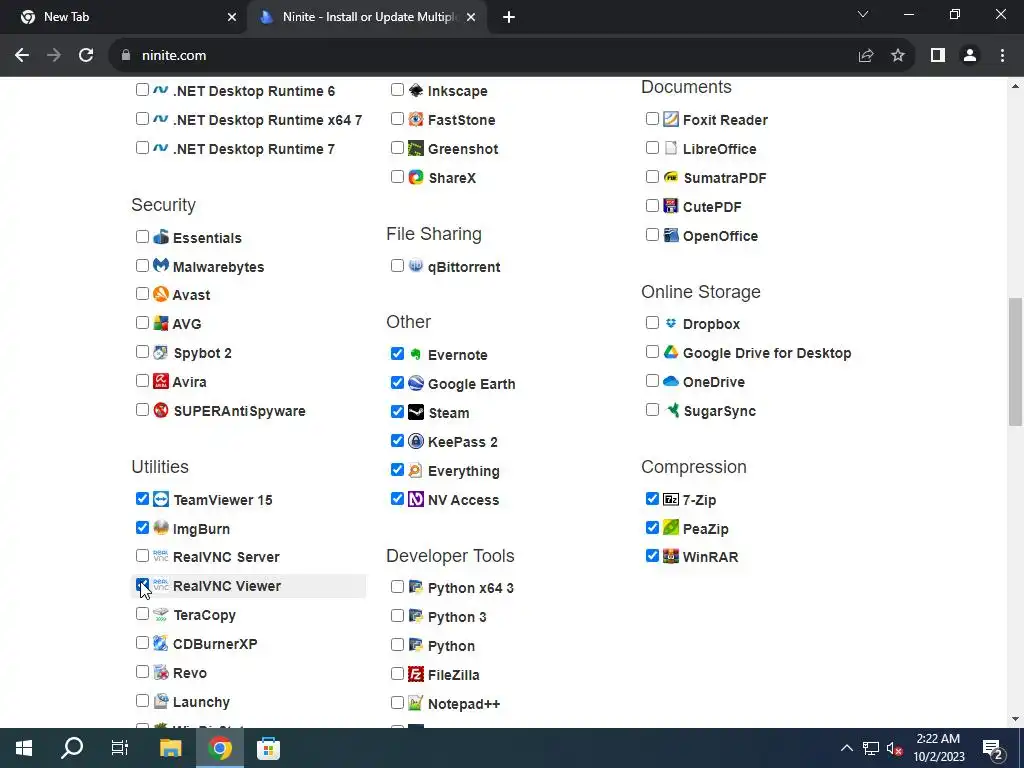
Task: Check the SugarSync checkbox
Action: pos(652,409)
